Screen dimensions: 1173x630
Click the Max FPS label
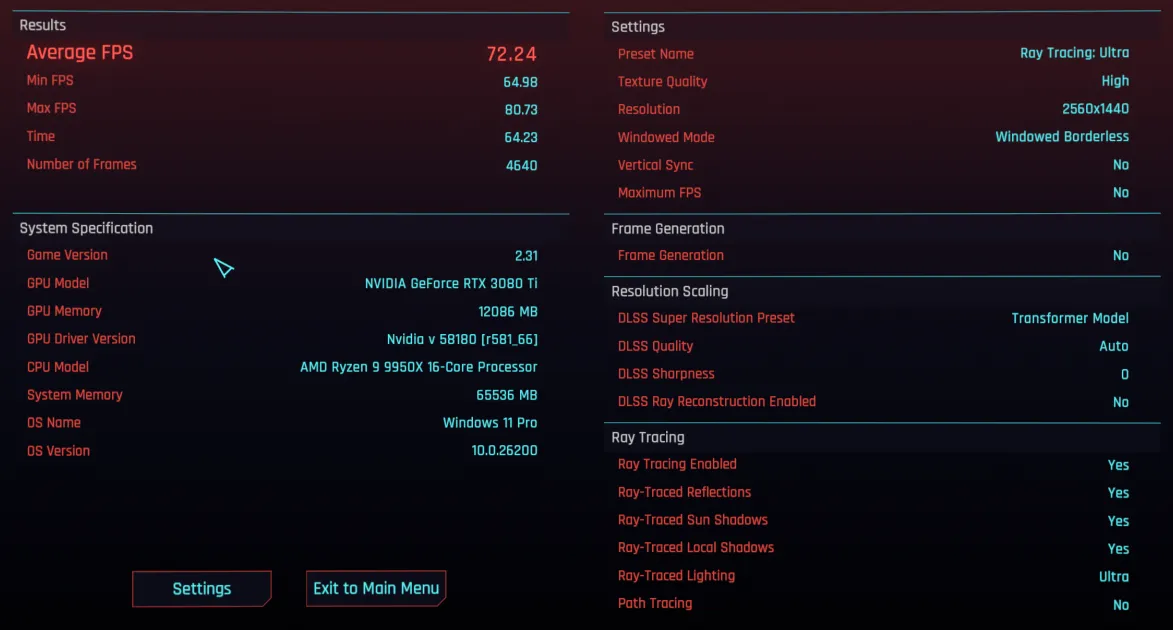(x=51, y=108)
